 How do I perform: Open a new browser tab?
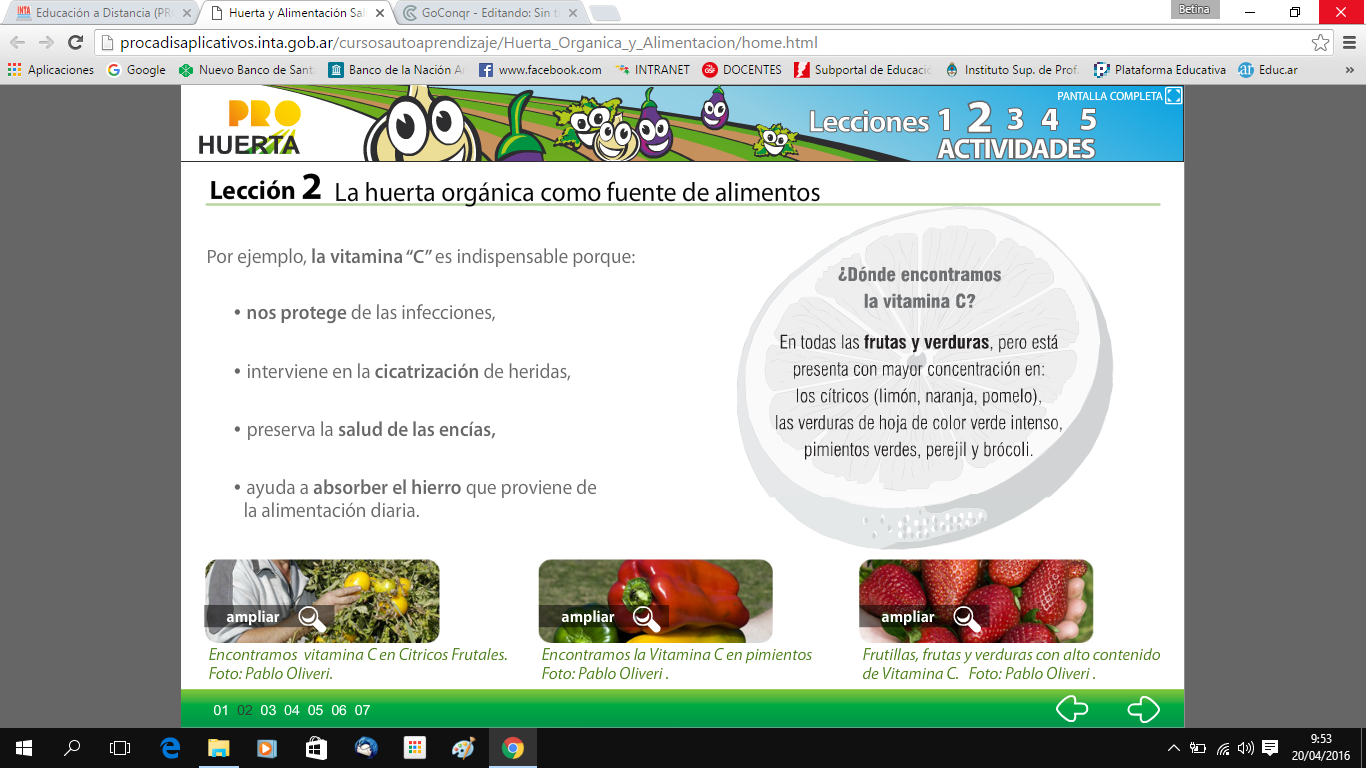click(x=605, y=14)
